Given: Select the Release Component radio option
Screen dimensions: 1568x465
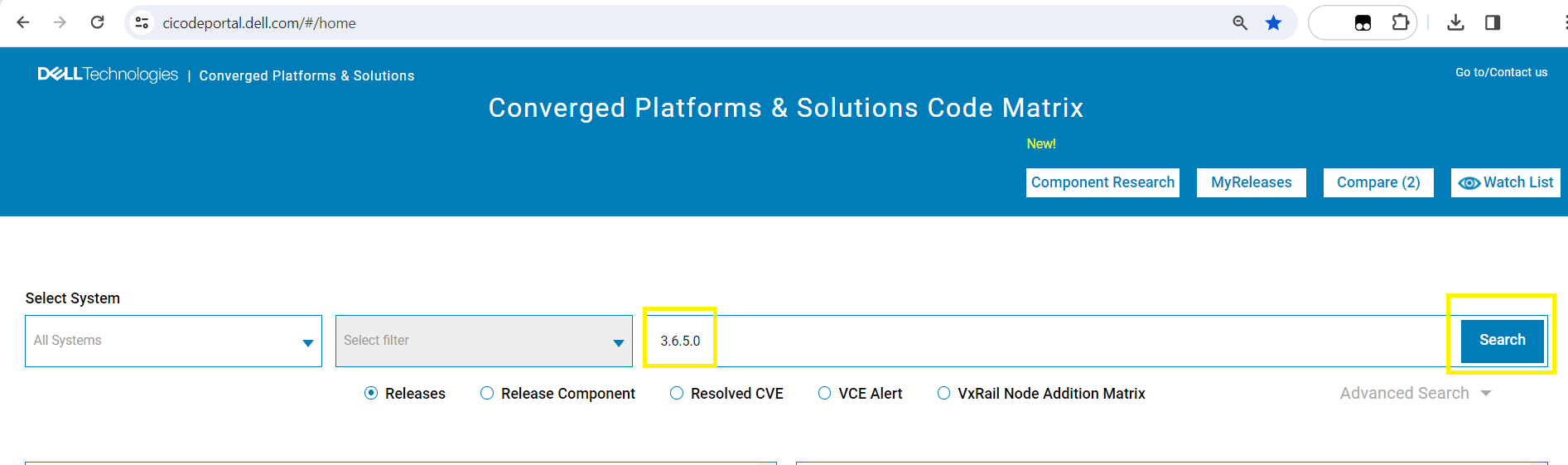Looking at the screenshot, I should tap(488, 394).
